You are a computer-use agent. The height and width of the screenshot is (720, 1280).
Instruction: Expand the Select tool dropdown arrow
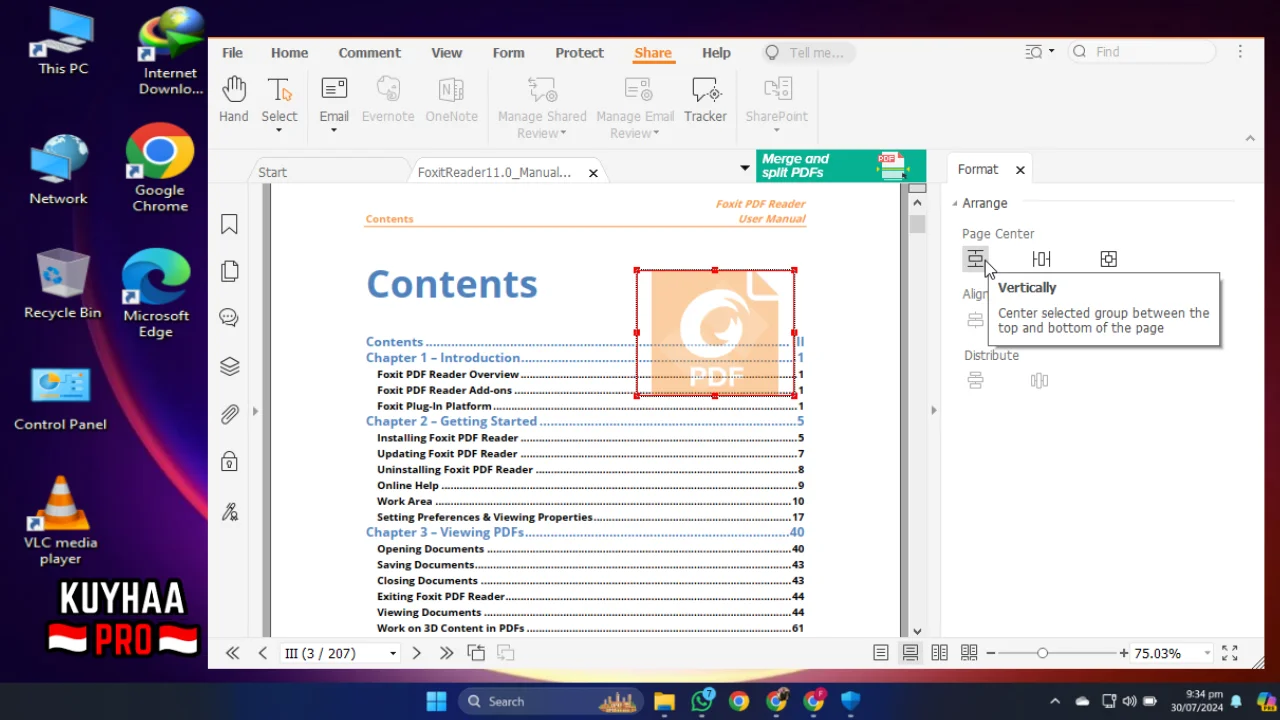[x=279, y=130]
